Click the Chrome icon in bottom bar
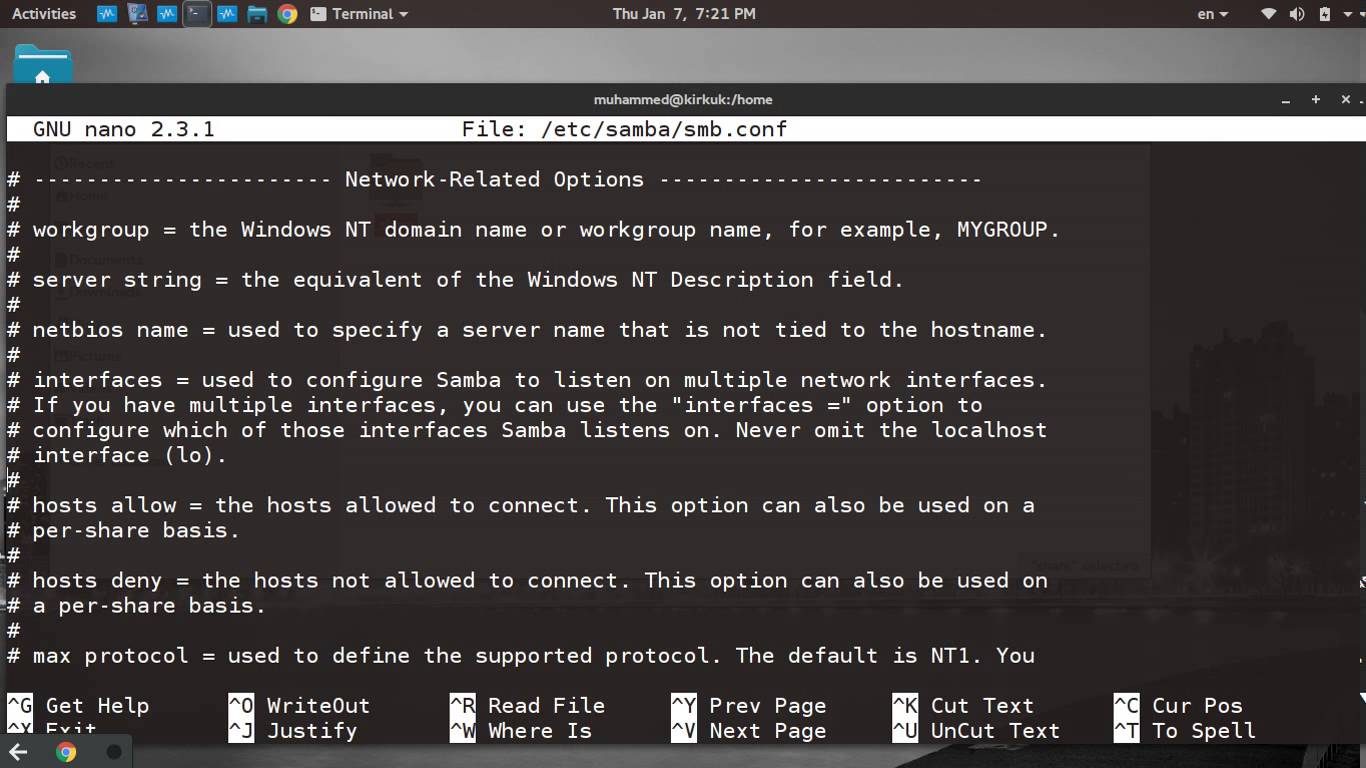Screen dimensions: 1366x768 66,752
